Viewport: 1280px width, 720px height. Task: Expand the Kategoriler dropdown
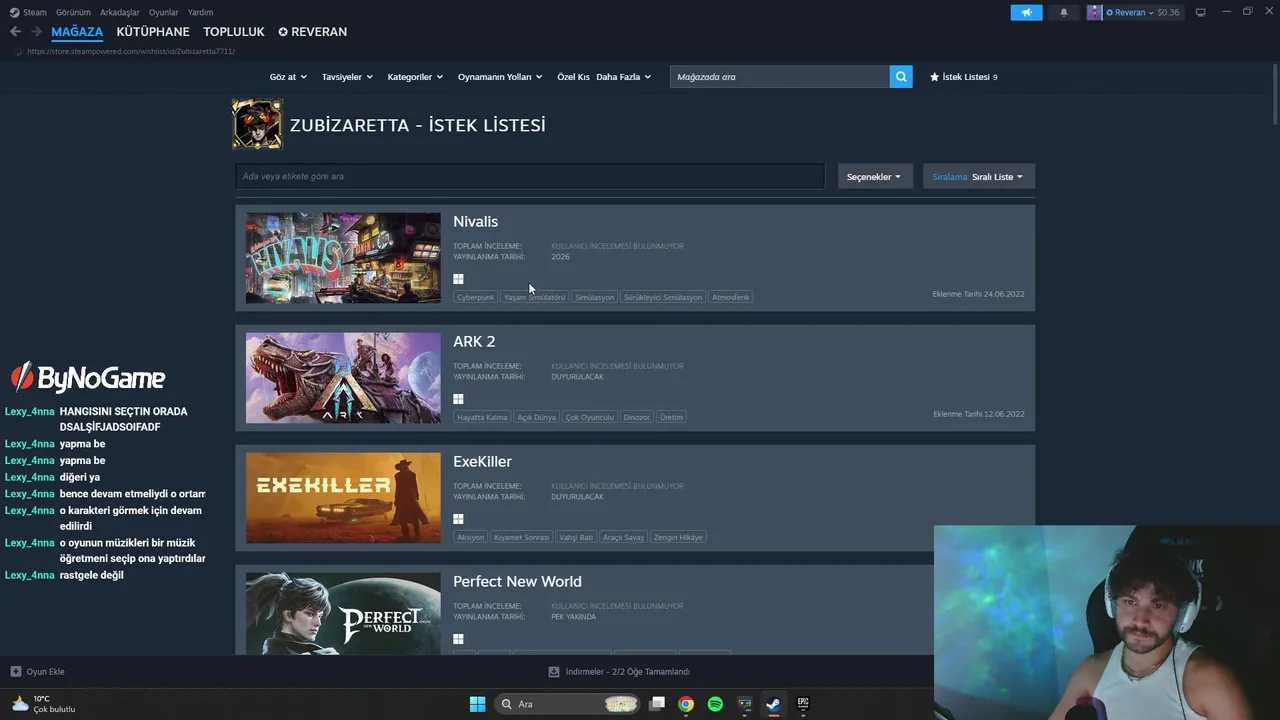coord(415,77)
